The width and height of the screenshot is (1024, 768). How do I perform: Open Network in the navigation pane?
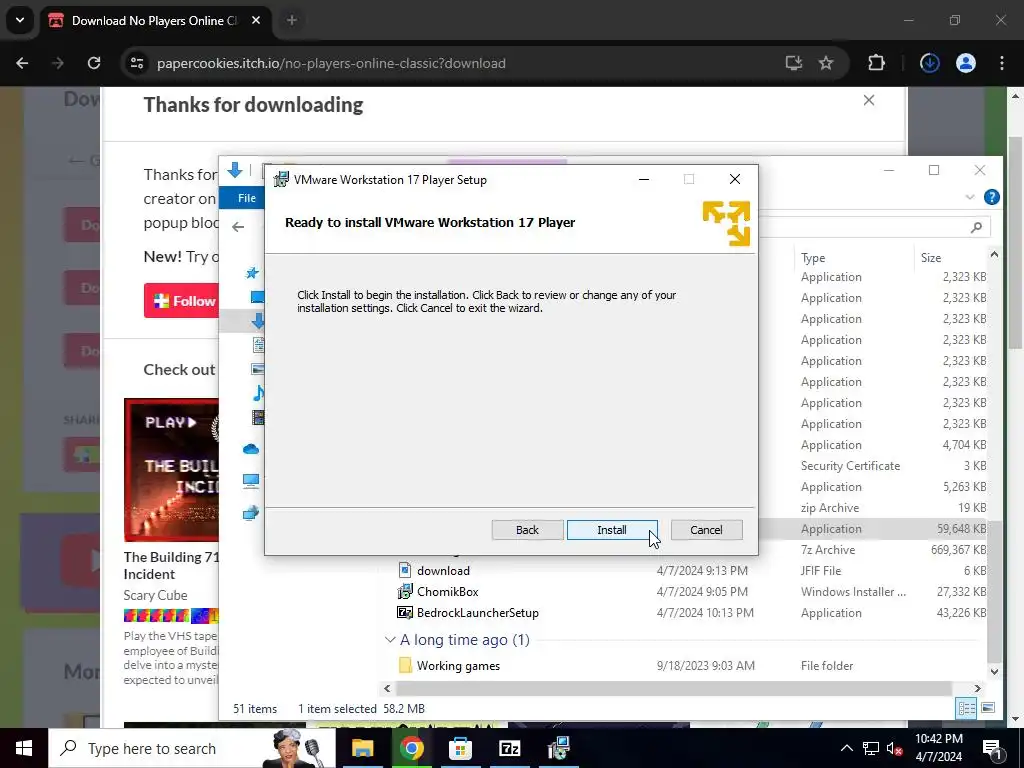tap(251, 513)
